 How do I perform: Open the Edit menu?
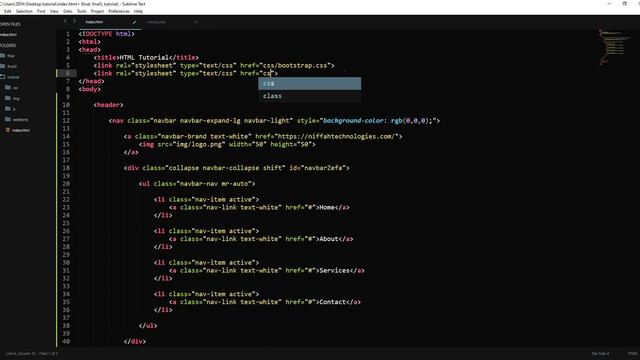(x=7, y=11)
